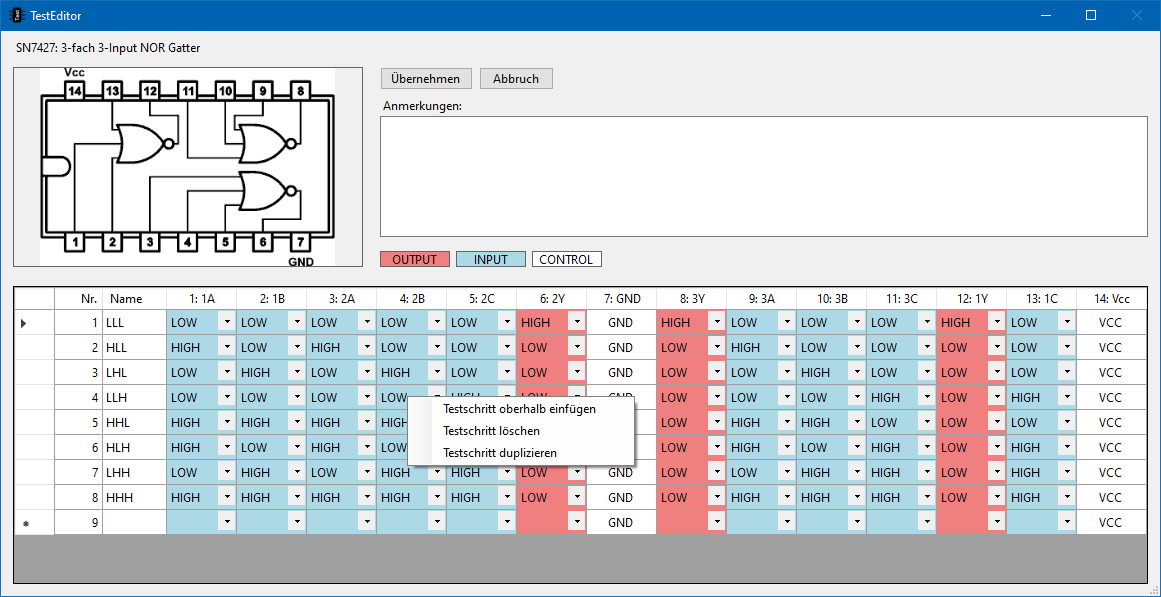Click the GND cell in row 1 LLL
This screenshot has width=1161, height=597.
click(x=621, y=323)
